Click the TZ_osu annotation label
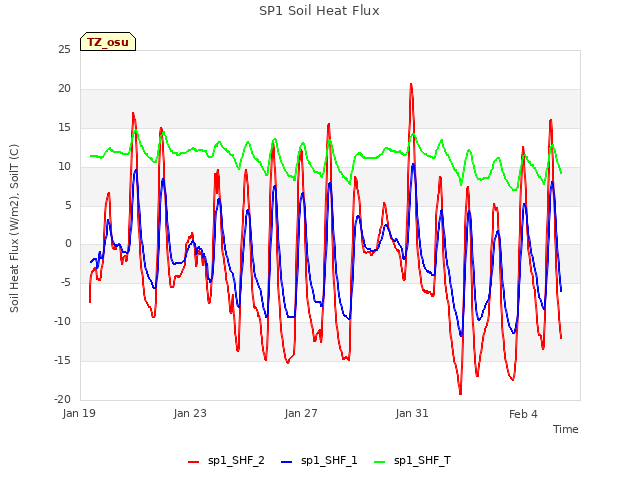Screen dimensions: 640x480 [108, 42]
